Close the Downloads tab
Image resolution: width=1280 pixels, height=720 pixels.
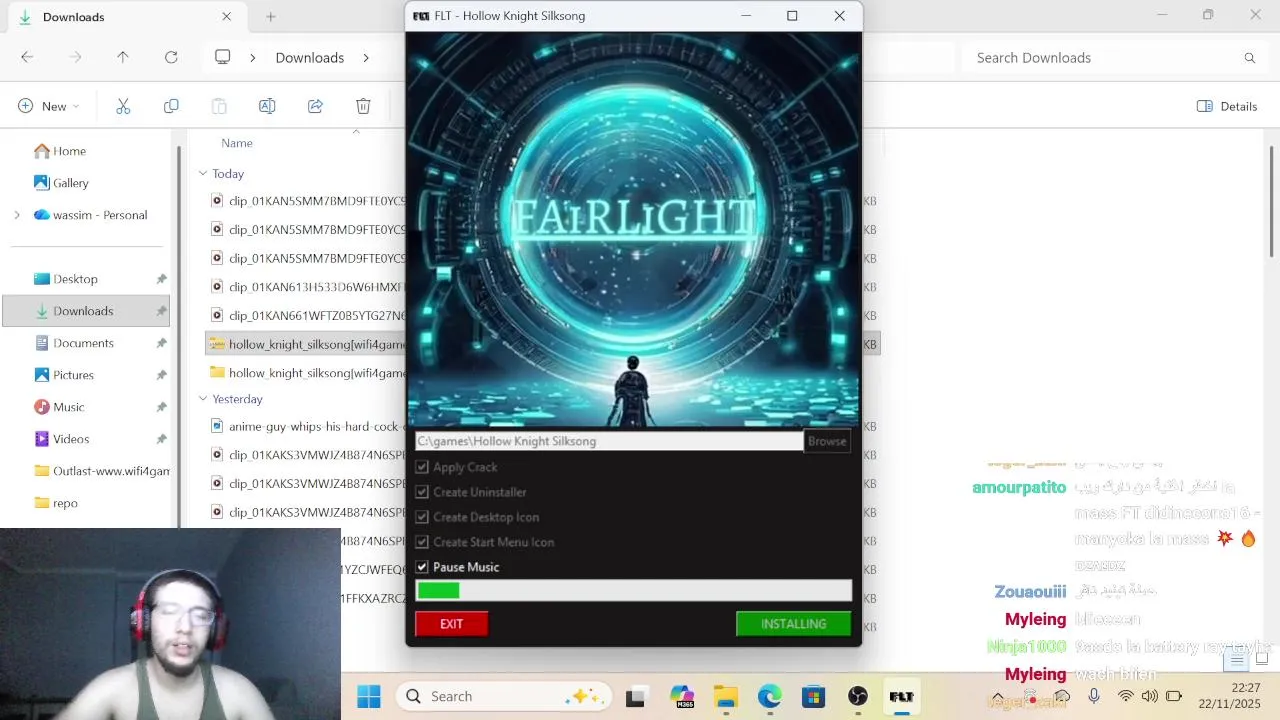coord(227,17)
